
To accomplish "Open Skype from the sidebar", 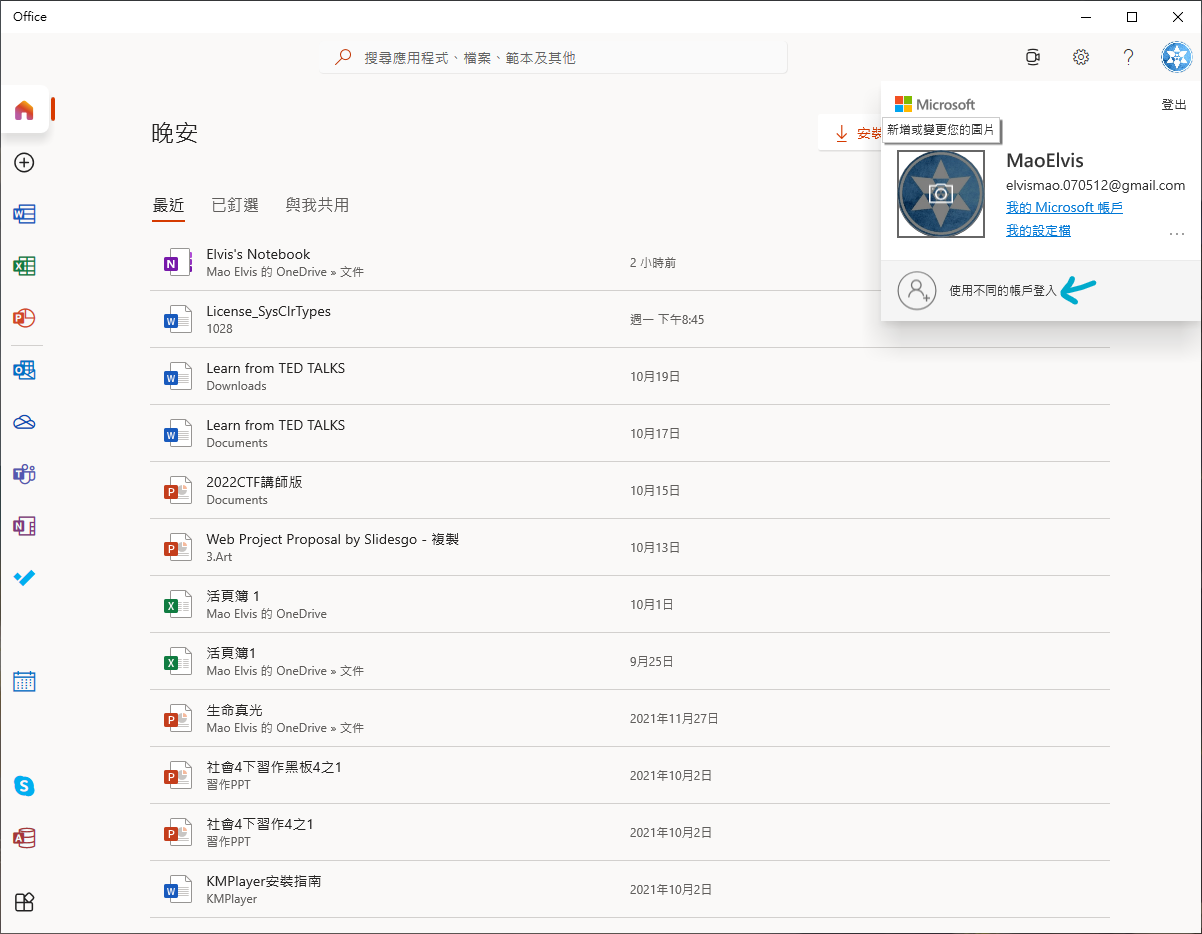I will 24,786.
